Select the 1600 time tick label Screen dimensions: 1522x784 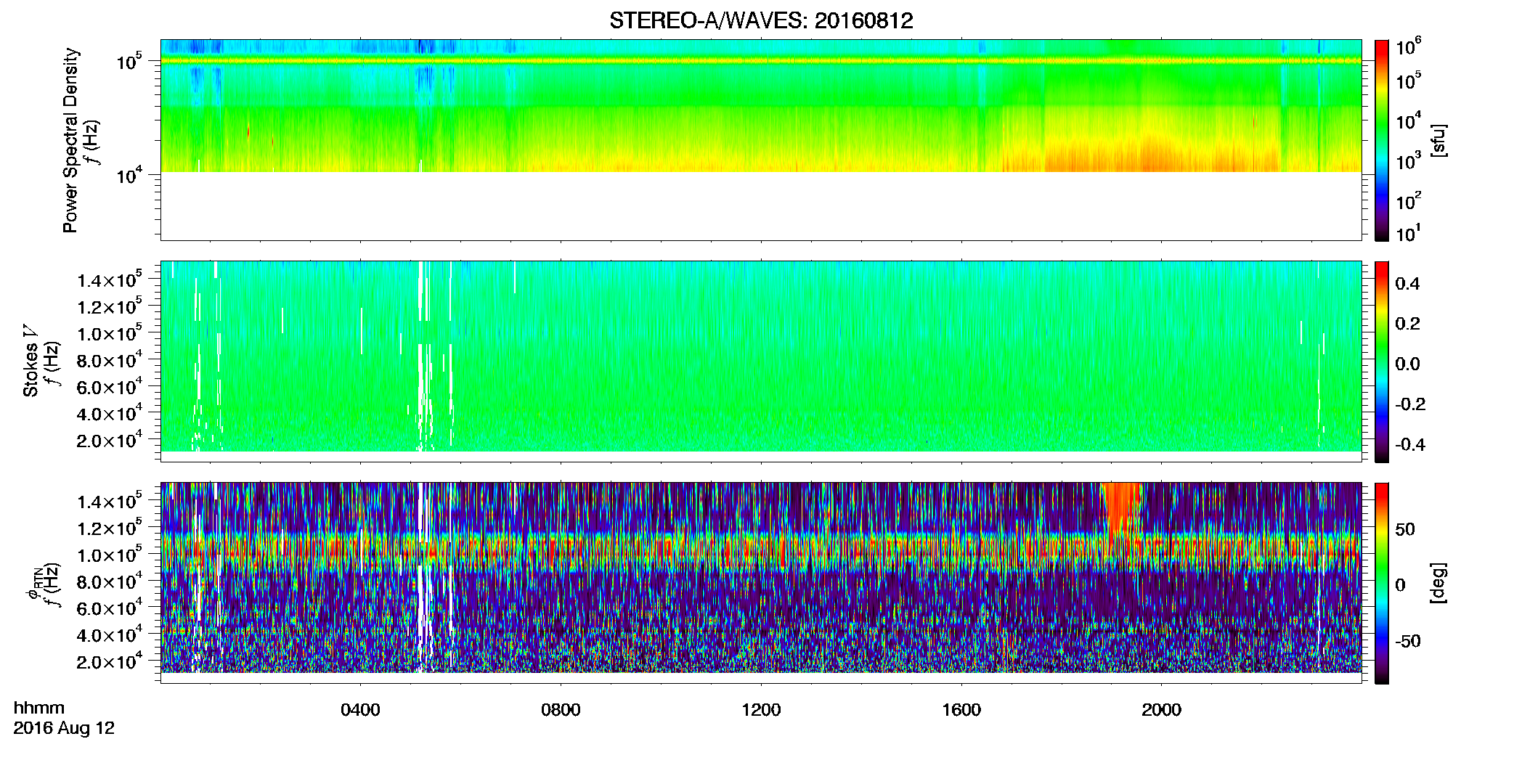tap(961, 710)
